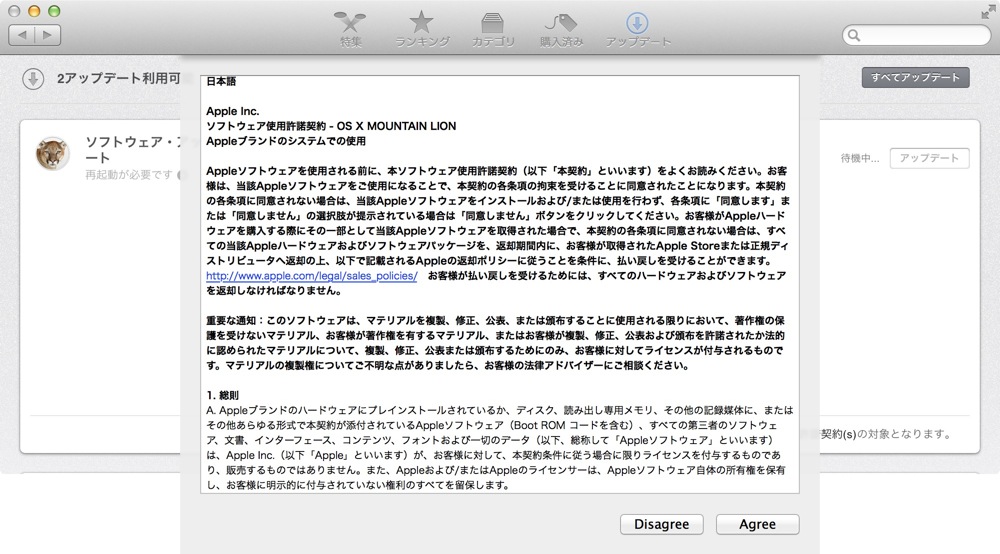
Task: Focus the App Store search field
Action: coord(916,36)
